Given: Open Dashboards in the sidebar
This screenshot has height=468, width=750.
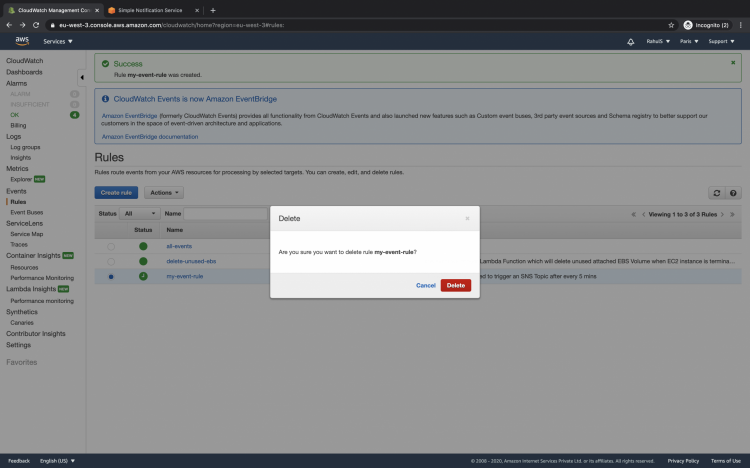Looking at the screenshot, I should (24, 72).
